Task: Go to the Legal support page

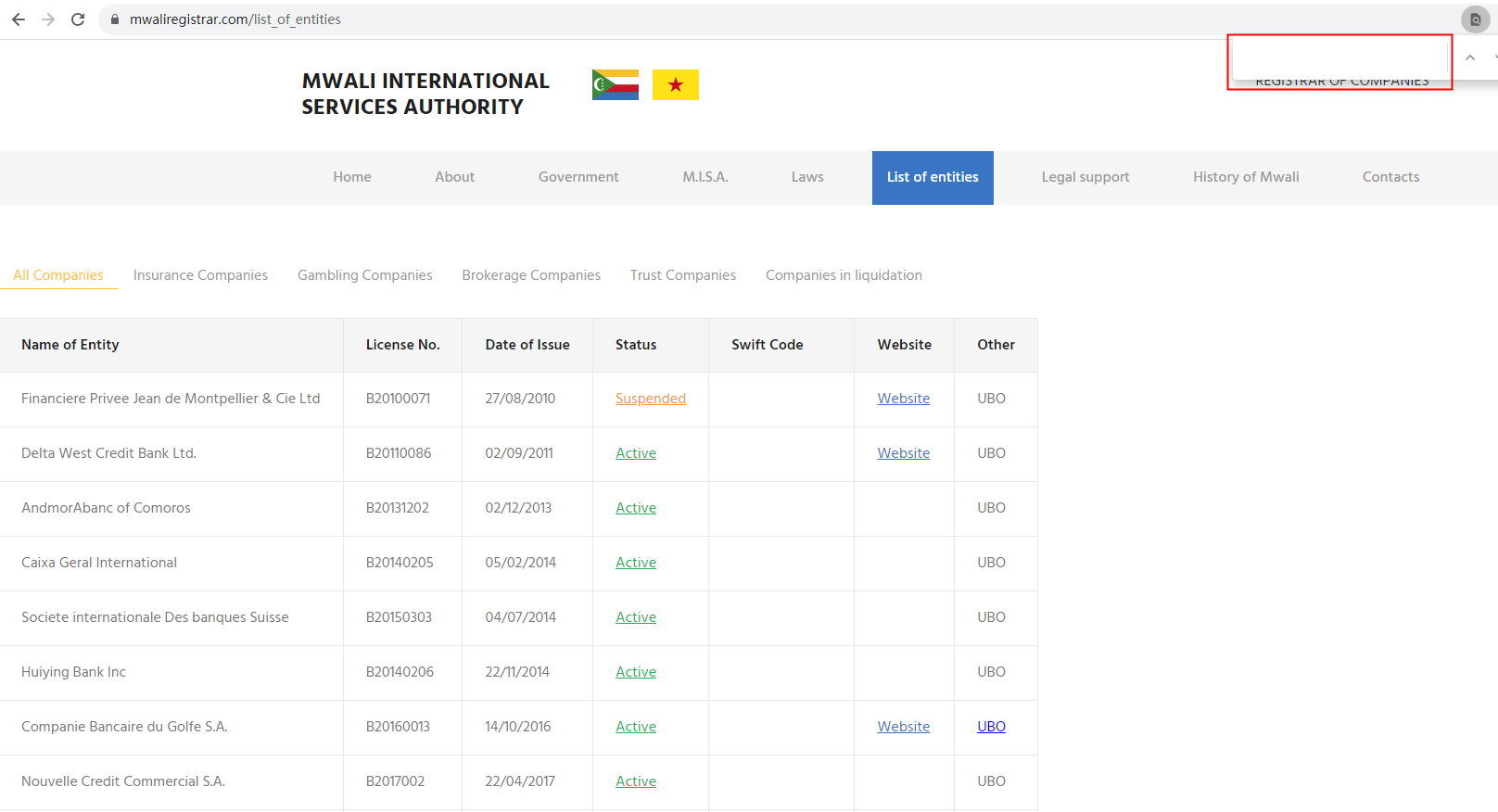Action: [x=1085, y=177]
